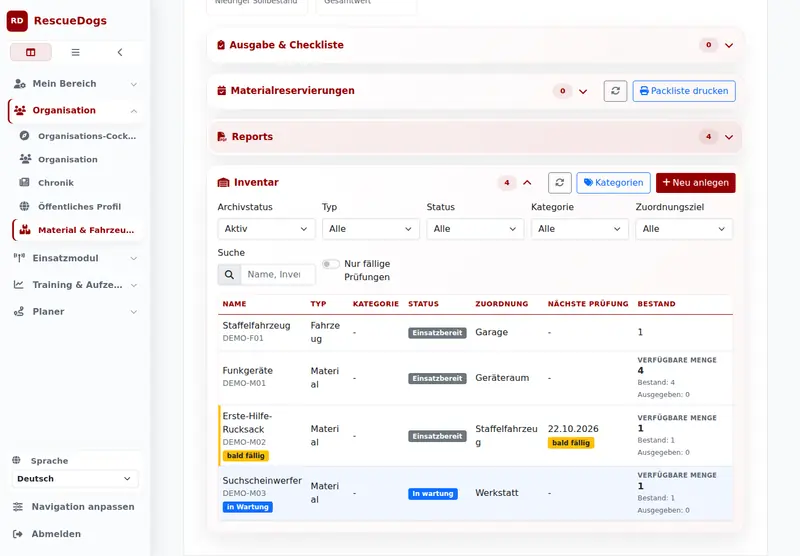Expand the Planer menu

coord(134,312)
